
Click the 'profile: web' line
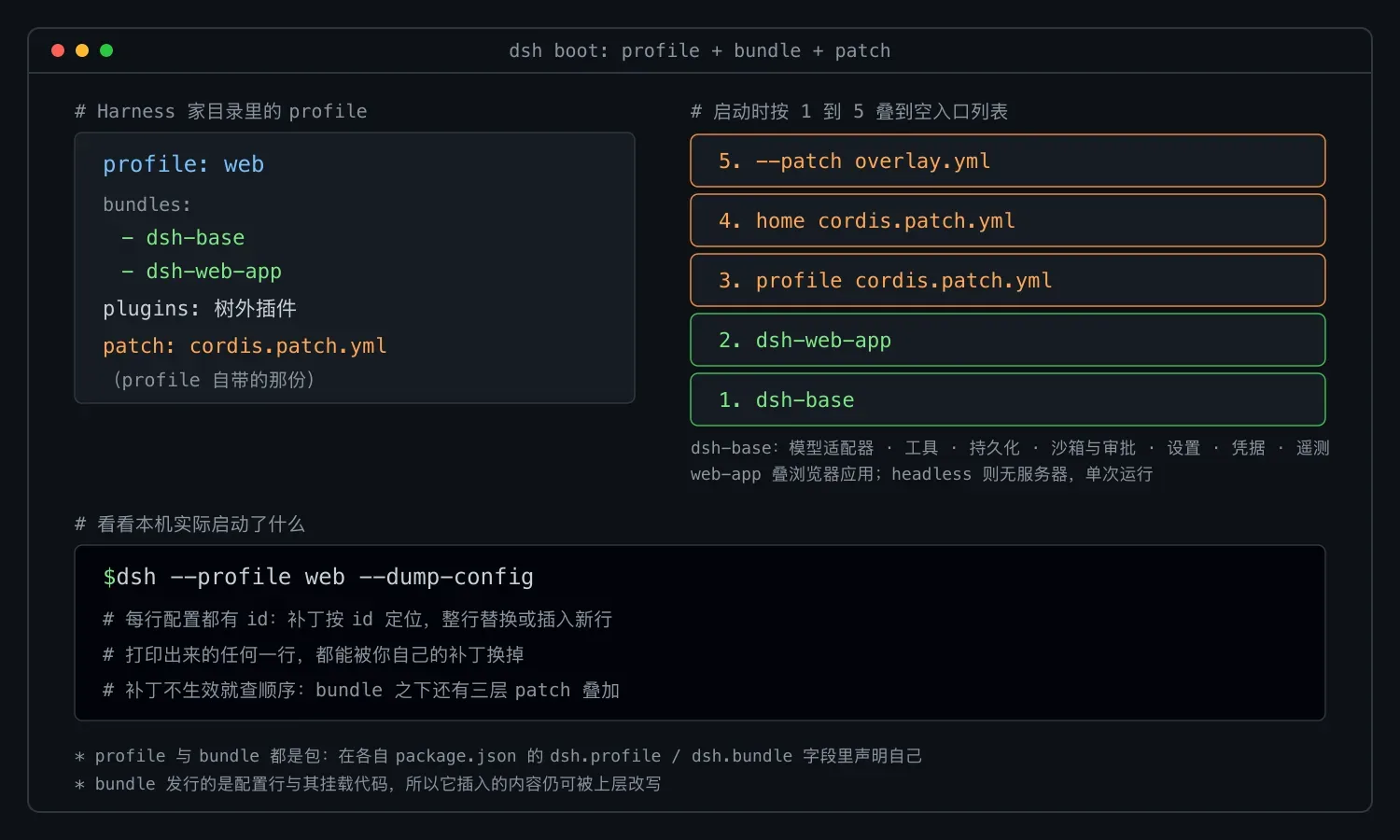184,164
